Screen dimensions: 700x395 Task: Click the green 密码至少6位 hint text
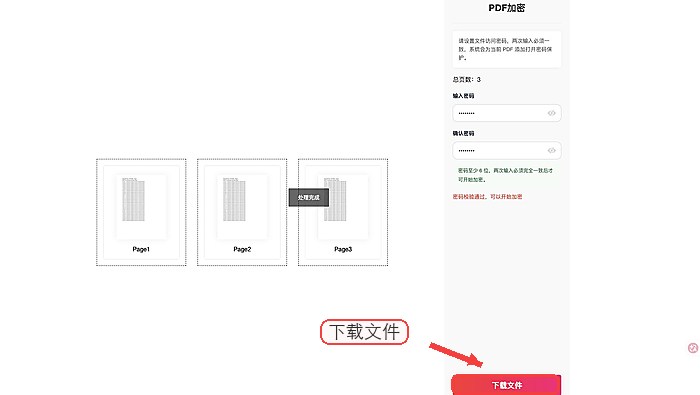505,175
